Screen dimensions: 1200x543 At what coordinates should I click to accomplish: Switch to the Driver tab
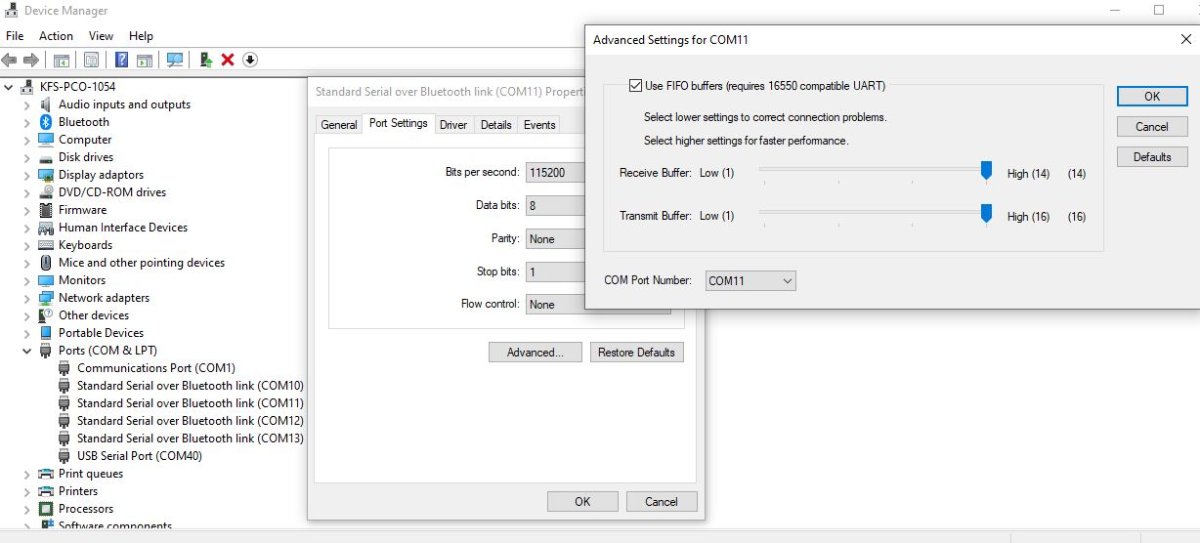[x=453, y=125]
